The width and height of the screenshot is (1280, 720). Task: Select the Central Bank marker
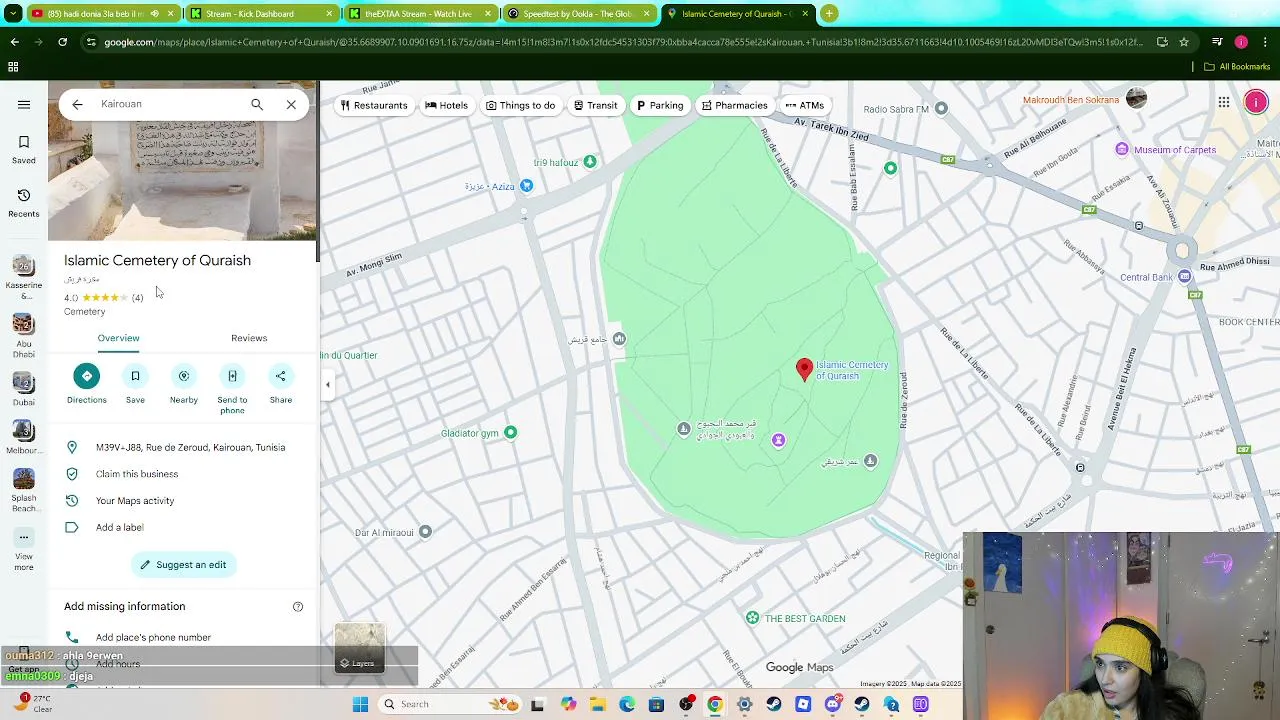(x=1185, y=277)
